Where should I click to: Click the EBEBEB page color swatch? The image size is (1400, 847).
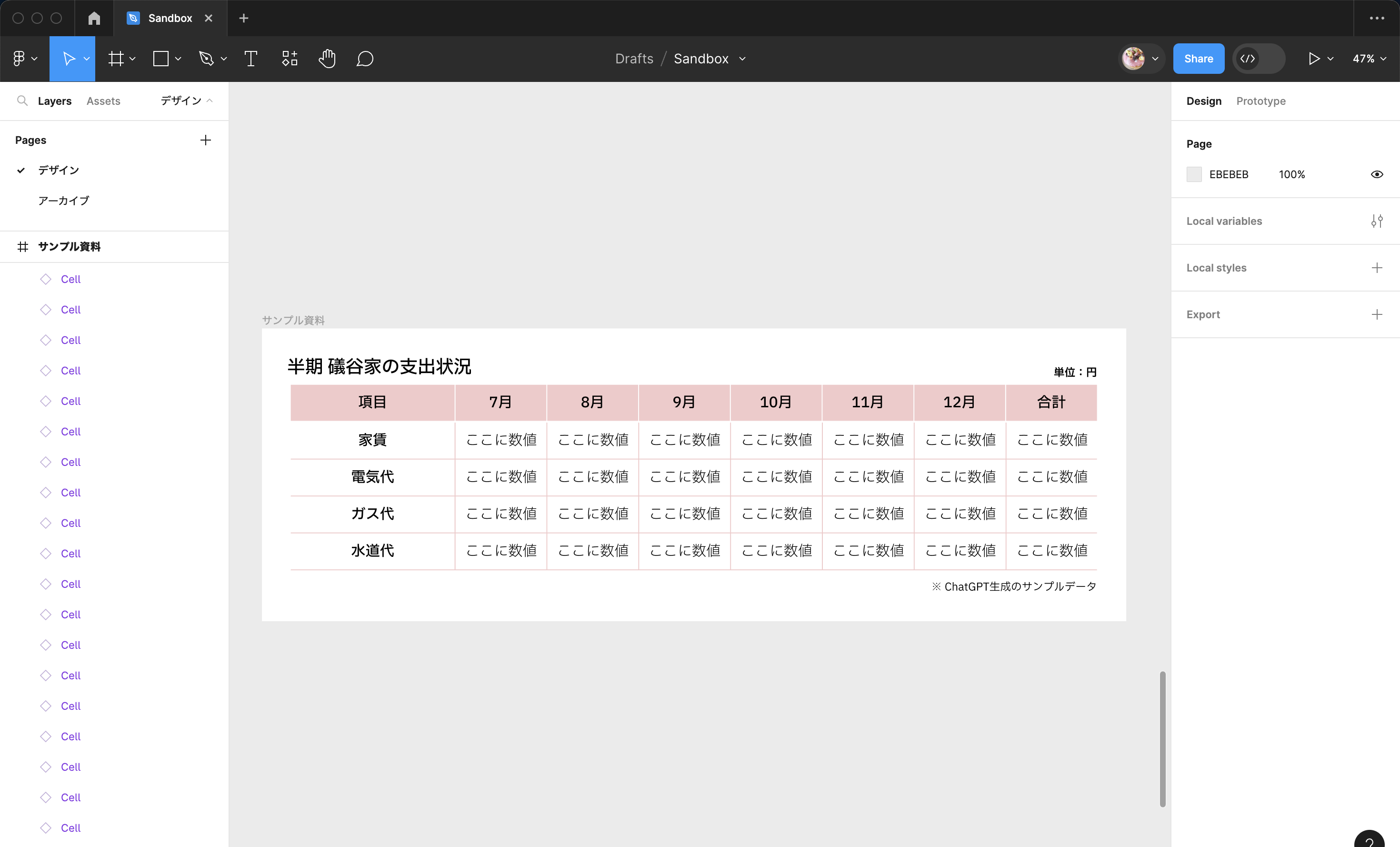[1194, 174]
